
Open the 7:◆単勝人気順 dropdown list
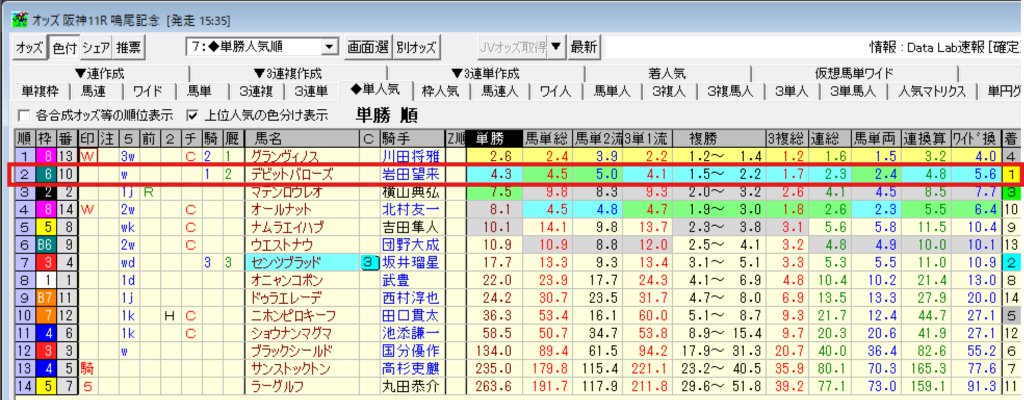click(x=329, y=47)
